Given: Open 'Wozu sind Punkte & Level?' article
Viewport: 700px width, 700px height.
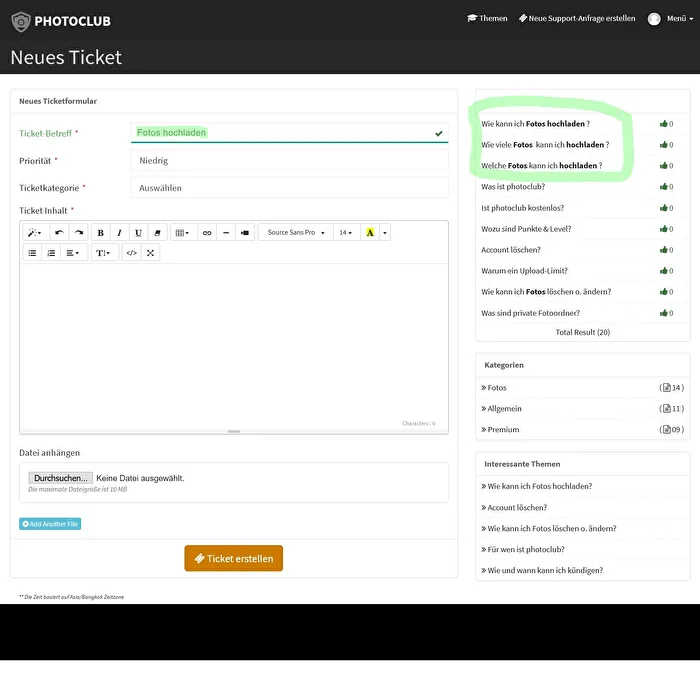Looking at the screenshot, I should 526,229.
